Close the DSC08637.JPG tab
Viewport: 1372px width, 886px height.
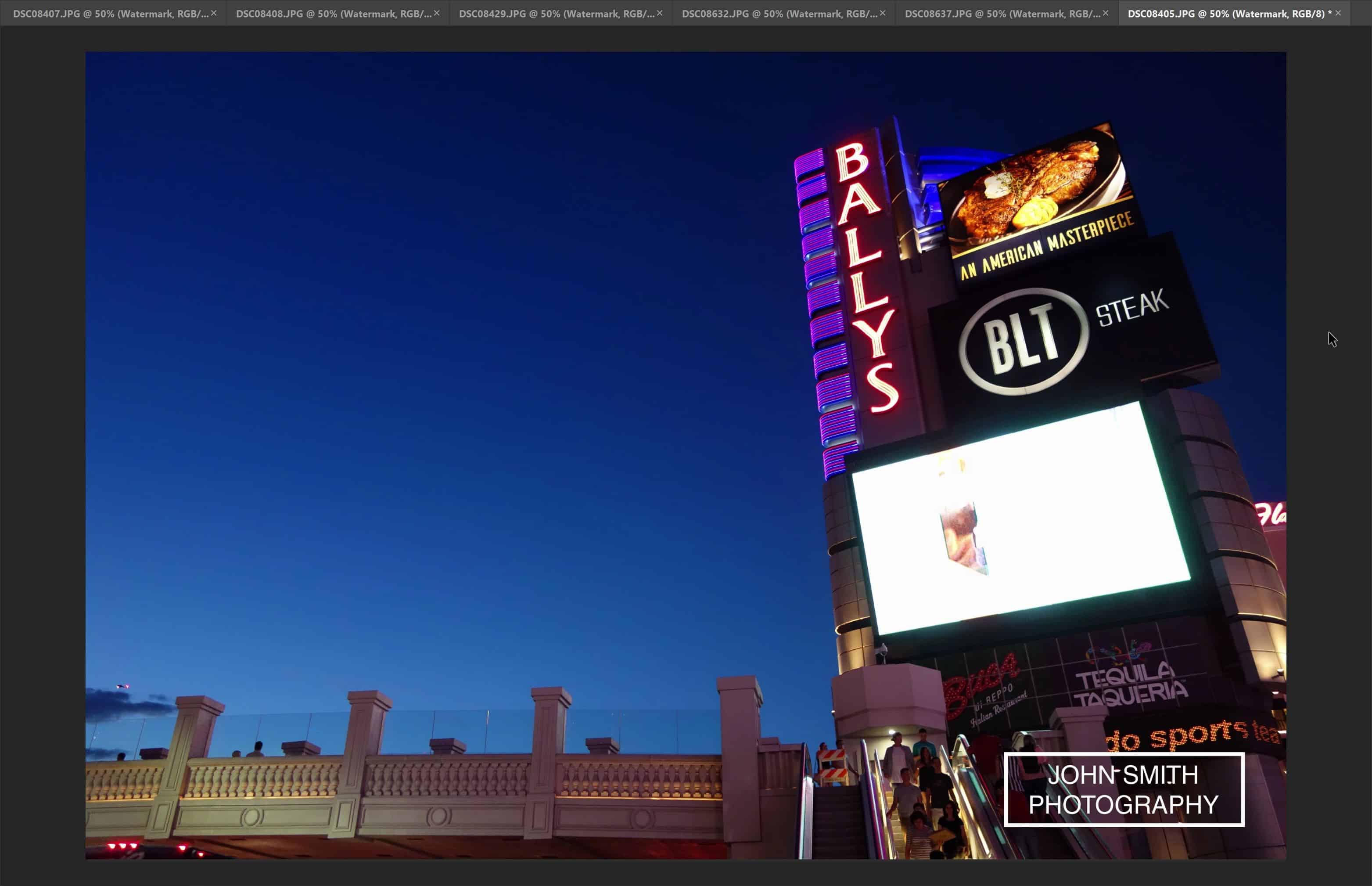pos(1106,13)
